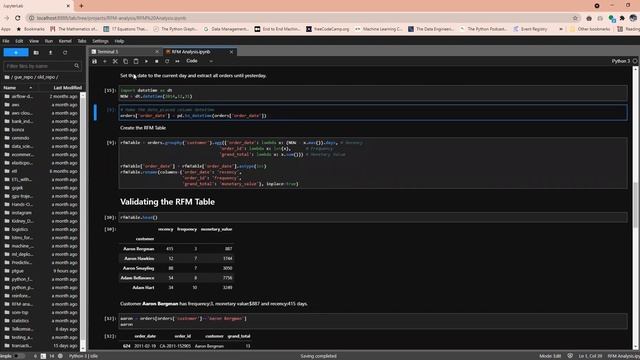
Task: Select the instagram folder
Action: (40, 213)
